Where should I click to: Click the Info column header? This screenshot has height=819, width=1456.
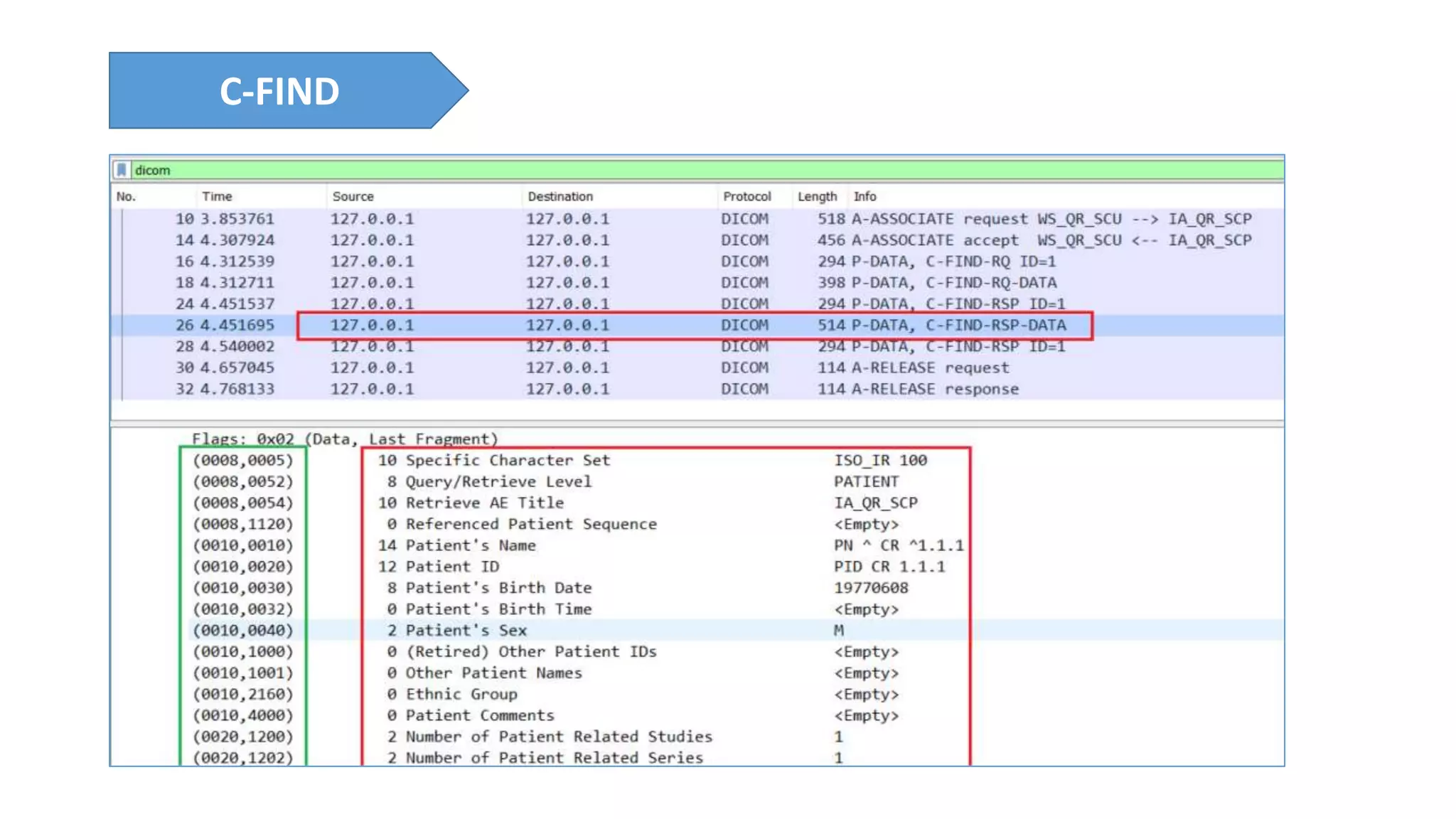point(864,196)
